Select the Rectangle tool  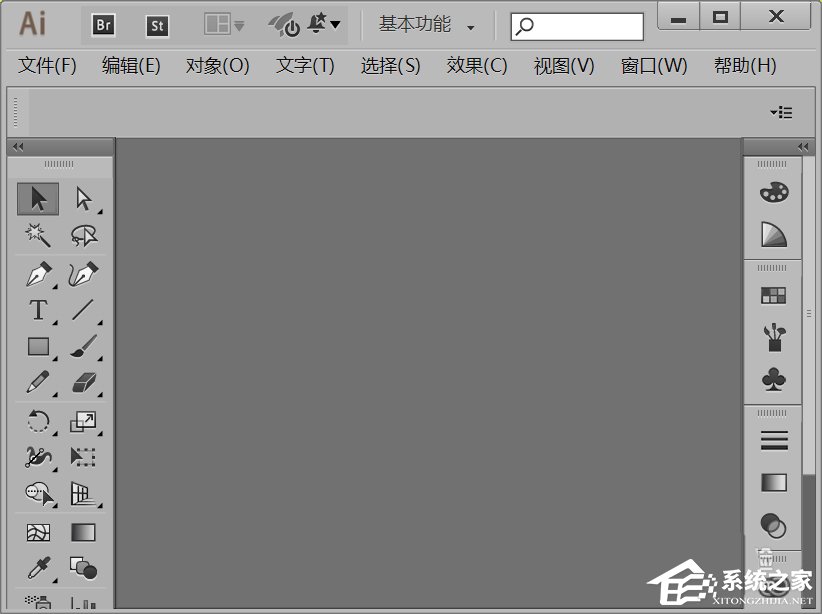pyautogui.click(x=37, y=346)
